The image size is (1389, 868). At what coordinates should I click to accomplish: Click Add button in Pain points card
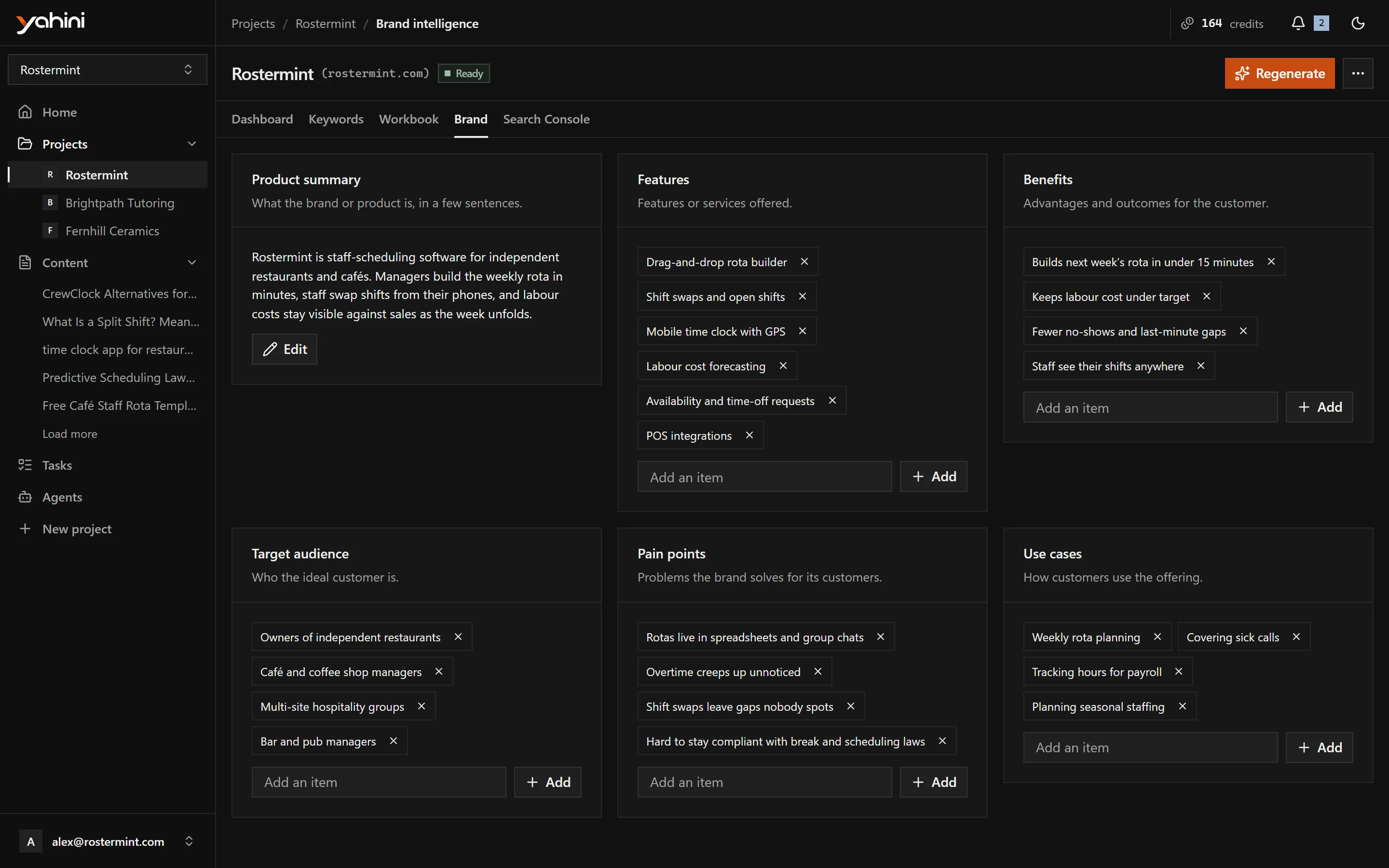coord(933,782)
